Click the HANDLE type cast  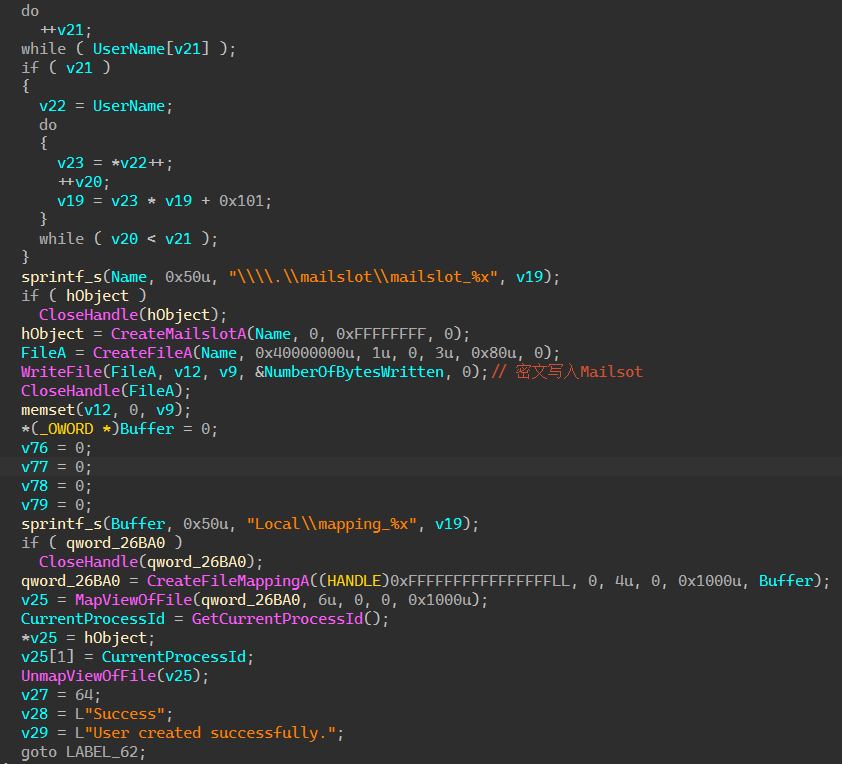point(355,581)
